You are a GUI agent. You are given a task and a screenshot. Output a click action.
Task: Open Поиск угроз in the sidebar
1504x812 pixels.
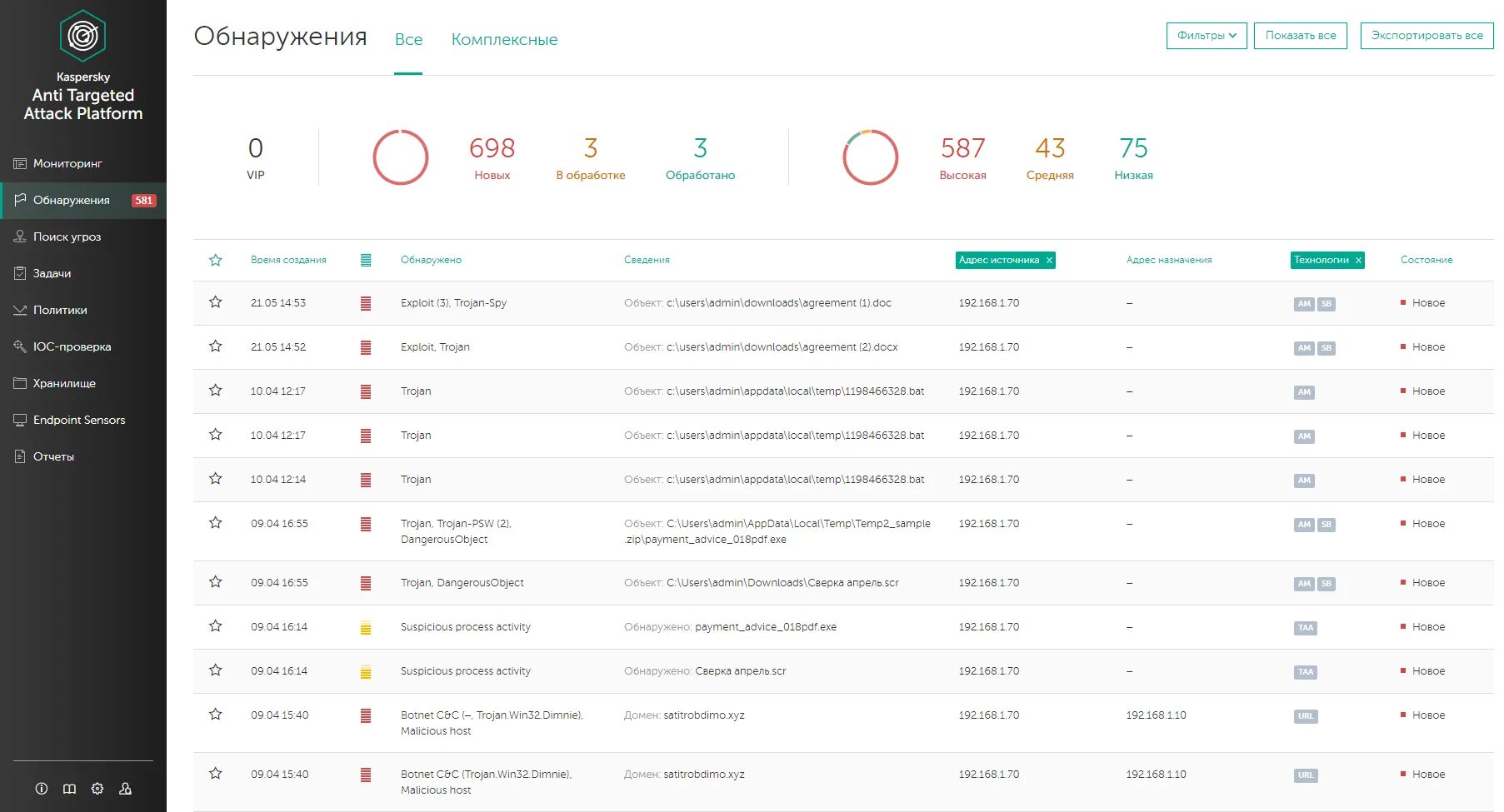point(83,237)
